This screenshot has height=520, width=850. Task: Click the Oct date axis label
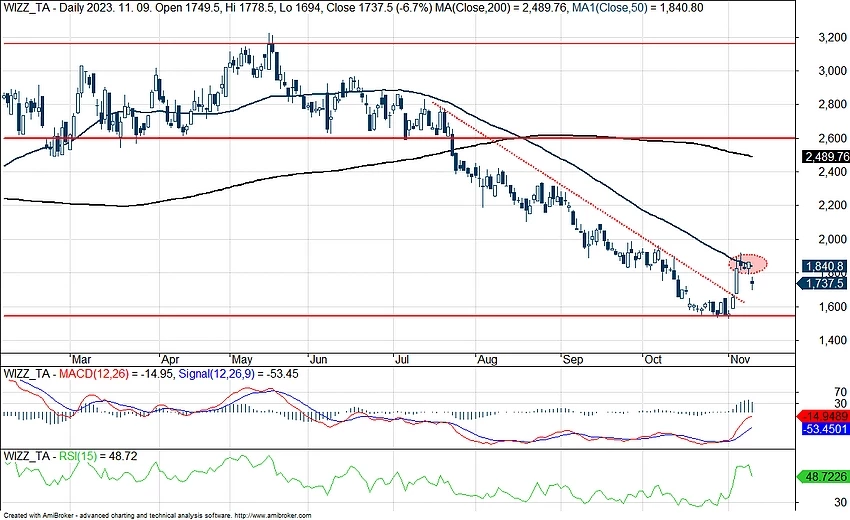[653, 359]
